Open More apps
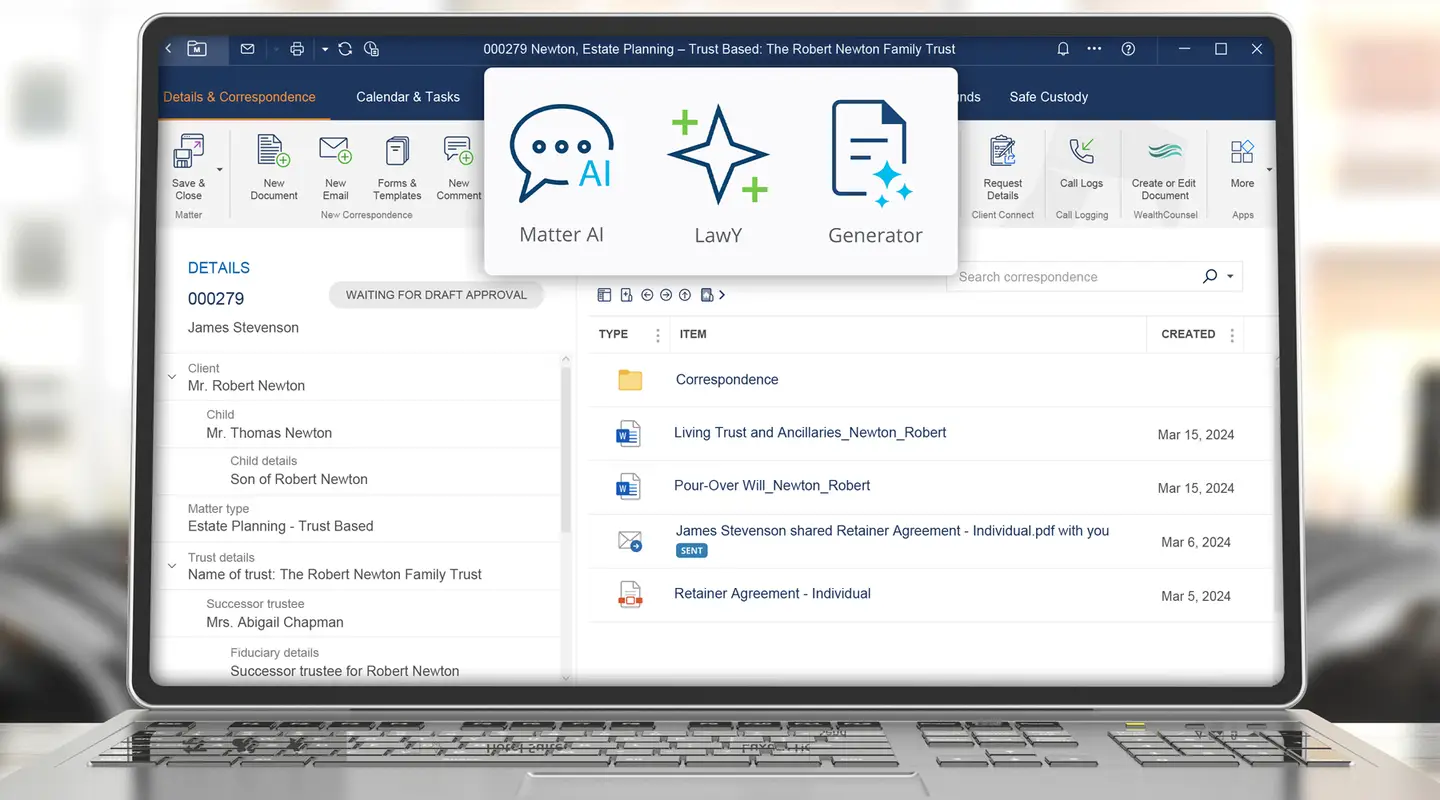1440x800 pixels. point(1242,162)
